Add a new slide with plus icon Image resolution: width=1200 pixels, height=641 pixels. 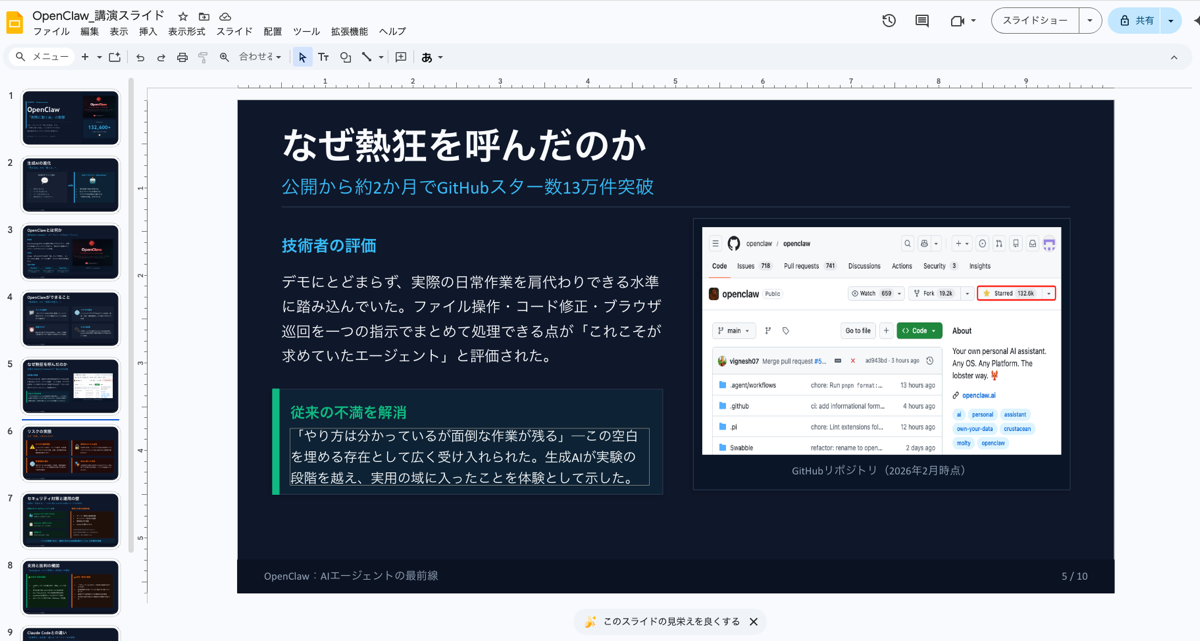pyautogui.click(x=85, y=57)
